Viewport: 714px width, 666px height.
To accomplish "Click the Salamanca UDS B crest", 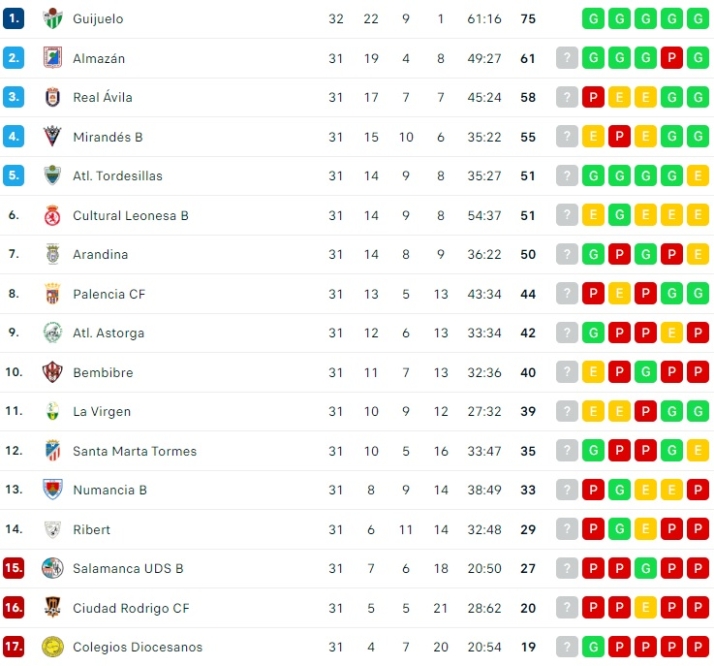I will click(x=52, y=568).
